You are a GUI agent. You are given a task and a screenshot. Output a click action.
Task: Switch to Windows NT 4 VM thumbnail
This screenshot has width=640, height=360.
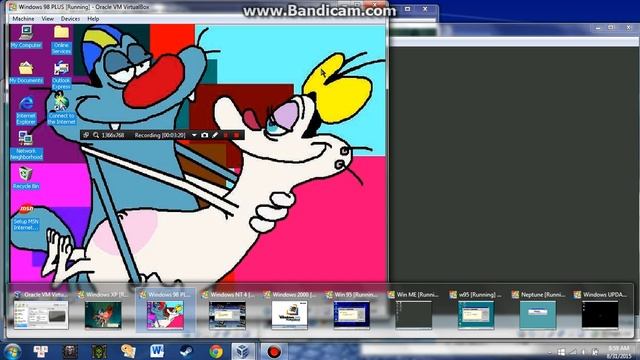[227, 311]
